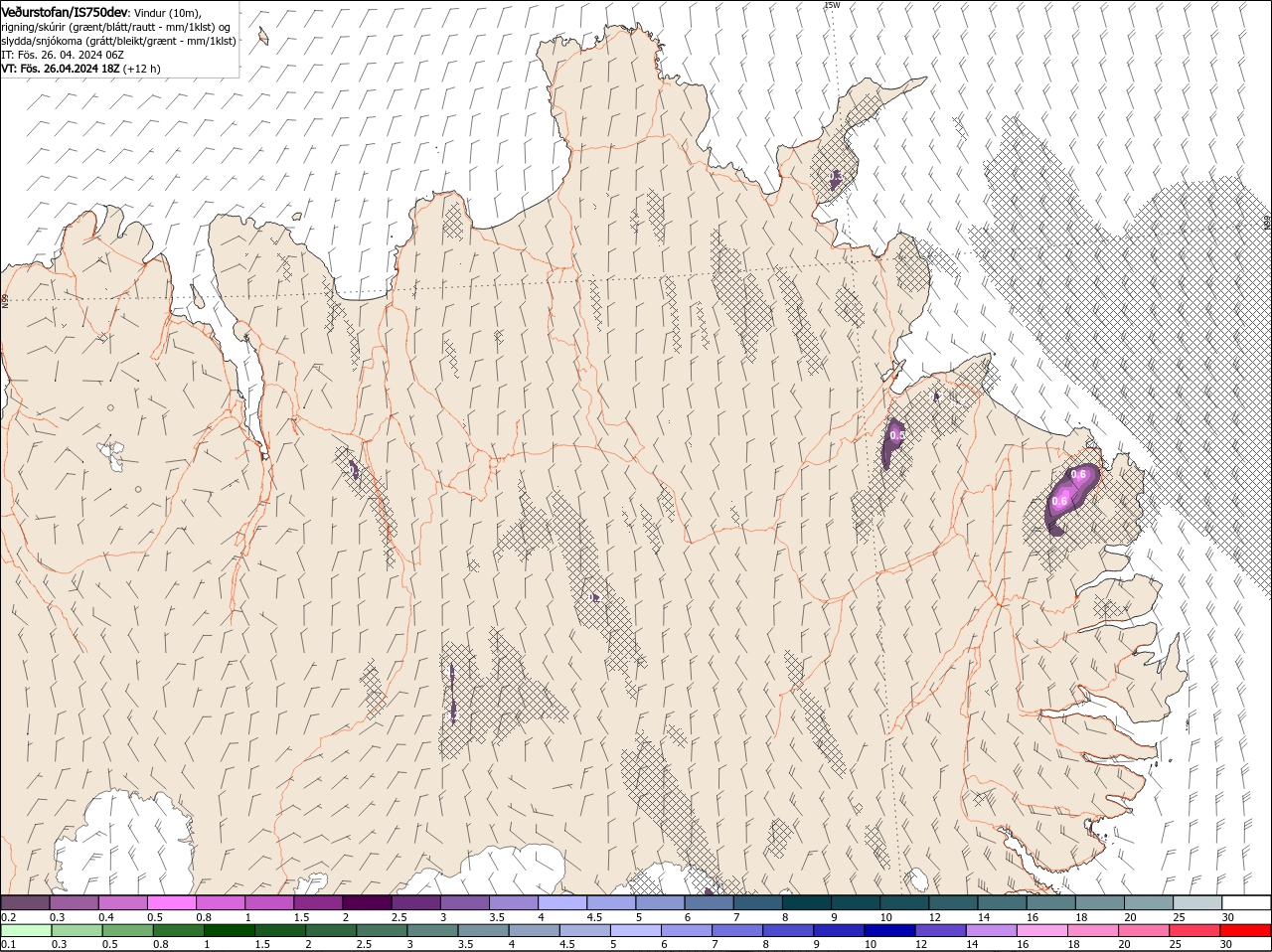
Task: Click the 15W meridian label at the top
Action: 832,5
